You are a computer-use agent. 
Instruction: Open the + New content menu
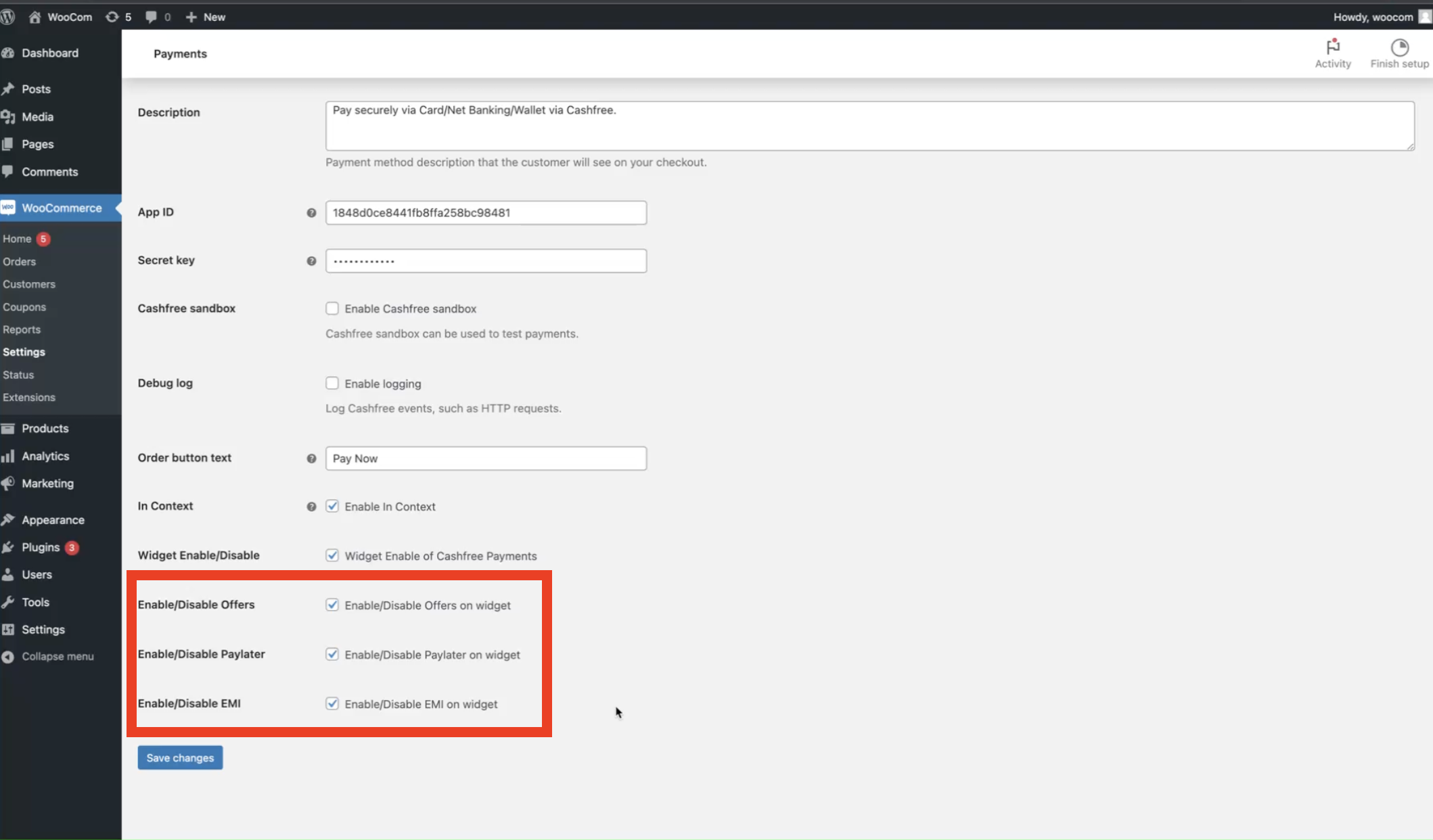pos(205,17)
